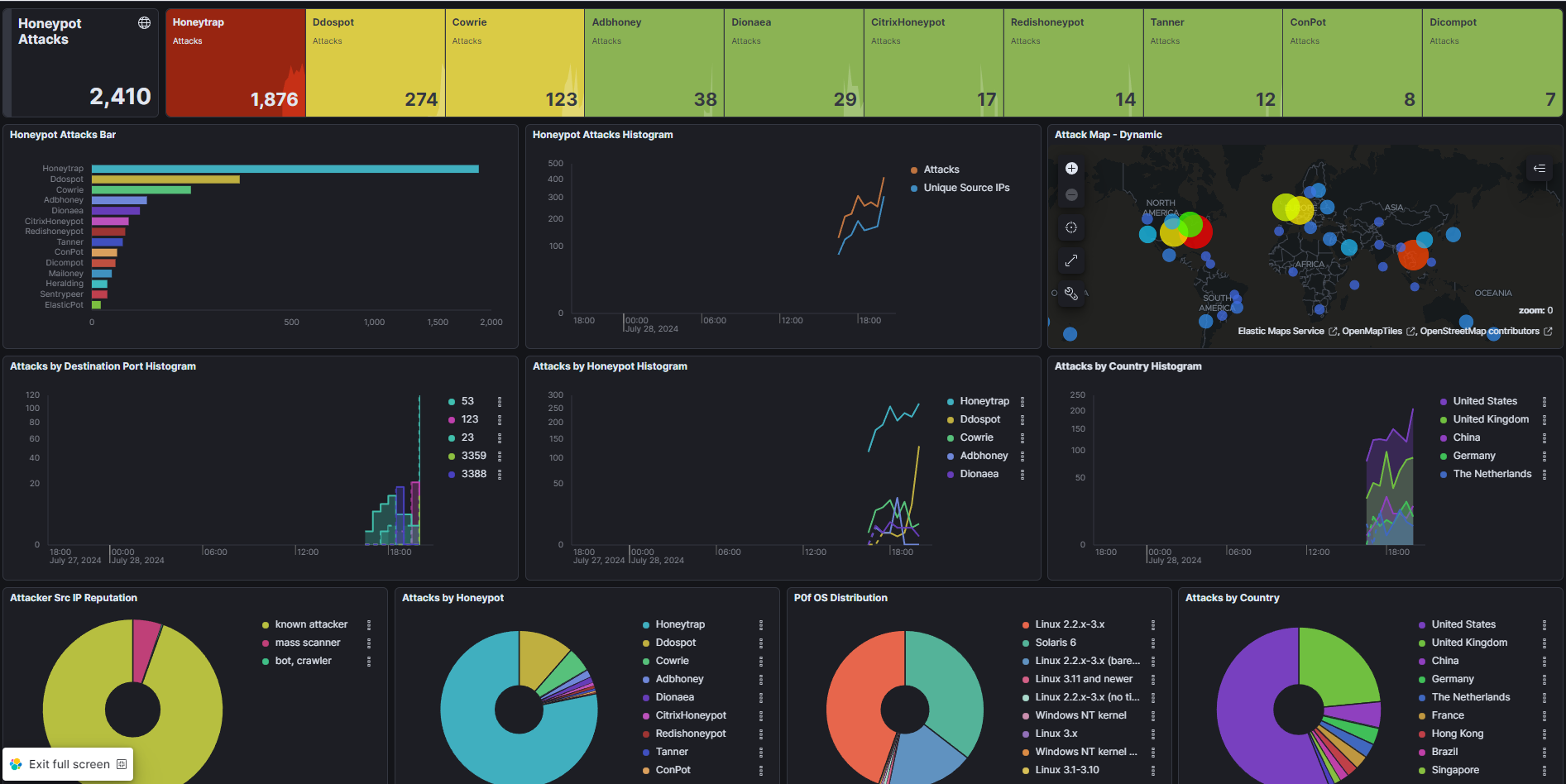Click ConPot in Attacks by Honeypot legend

tap(673, 770)
